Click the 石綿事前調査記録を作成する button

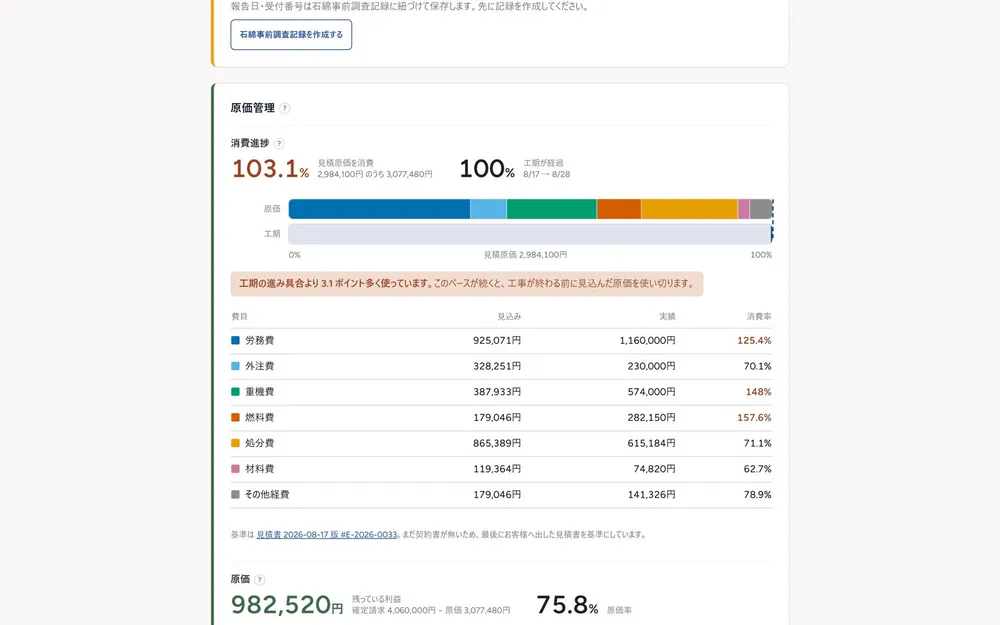291,34
